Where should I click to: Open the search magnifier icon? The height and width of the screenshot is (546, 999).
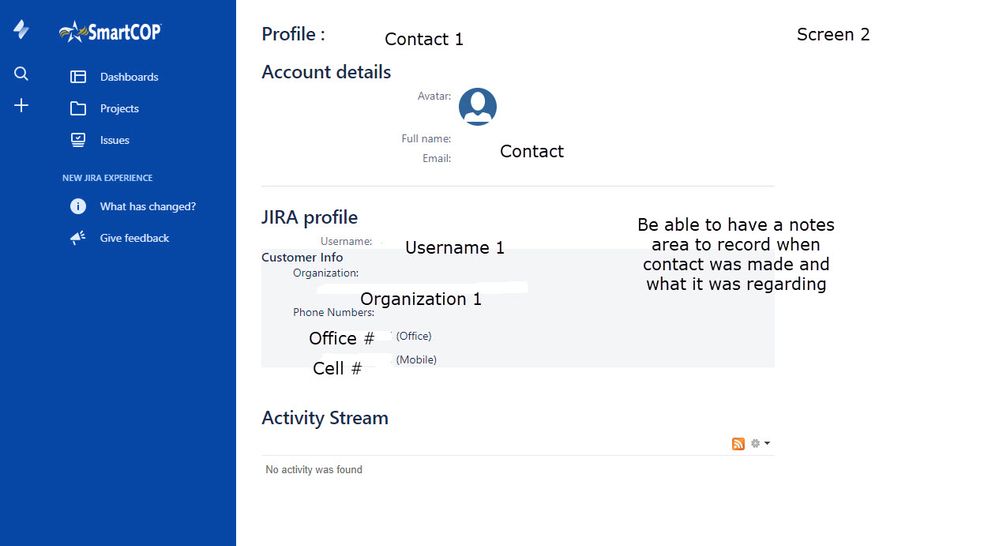pyautogui.click(x=21, y=74)
